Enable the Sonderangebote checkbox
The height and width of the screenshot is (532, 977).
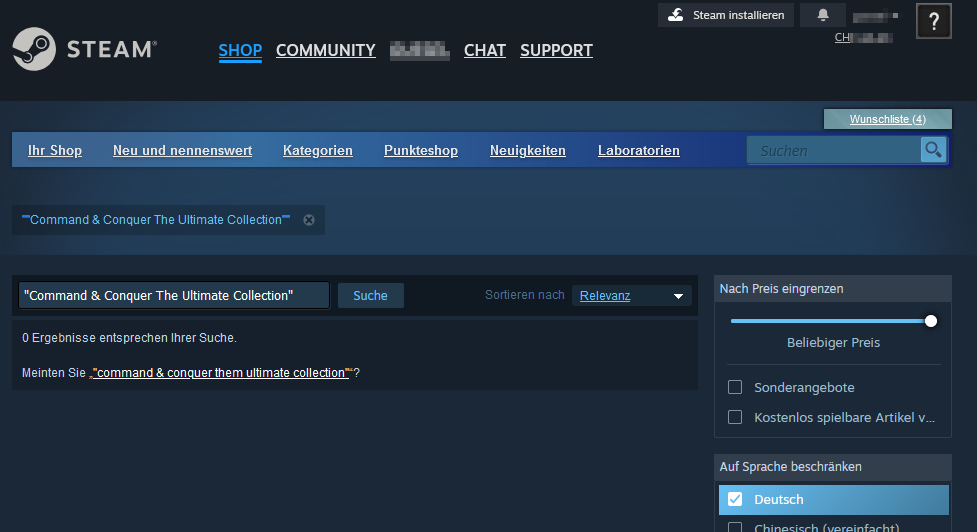pyautogui.click(x=735, y=387)
